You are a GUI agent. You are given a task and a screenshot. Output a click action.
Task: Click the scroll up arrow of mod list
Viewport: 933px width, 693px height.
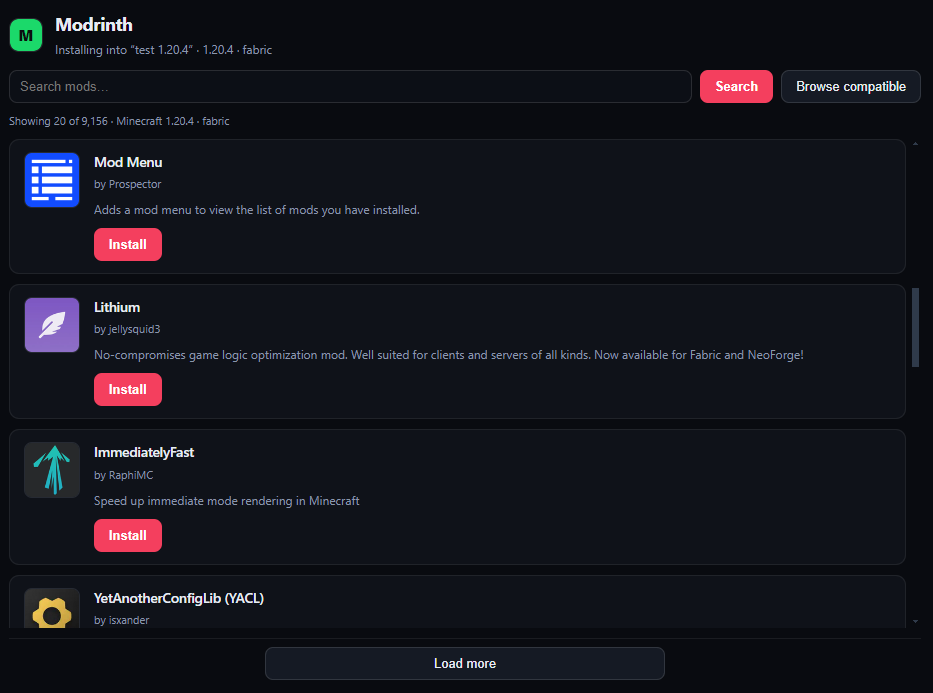(915, 144)
